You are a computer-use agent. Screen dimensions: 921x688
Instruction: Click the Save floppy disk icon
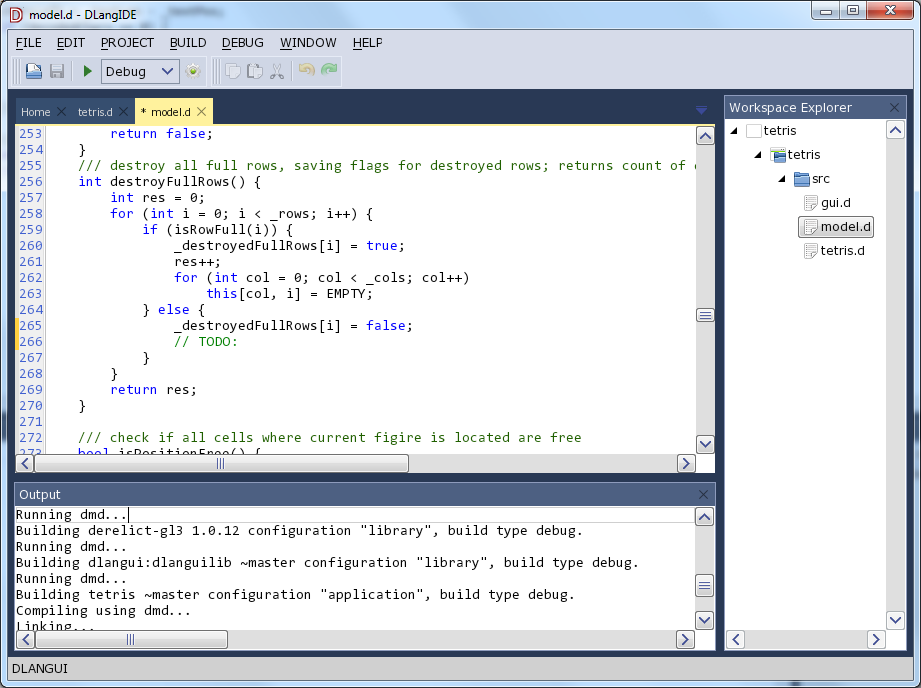pos(57,71)
